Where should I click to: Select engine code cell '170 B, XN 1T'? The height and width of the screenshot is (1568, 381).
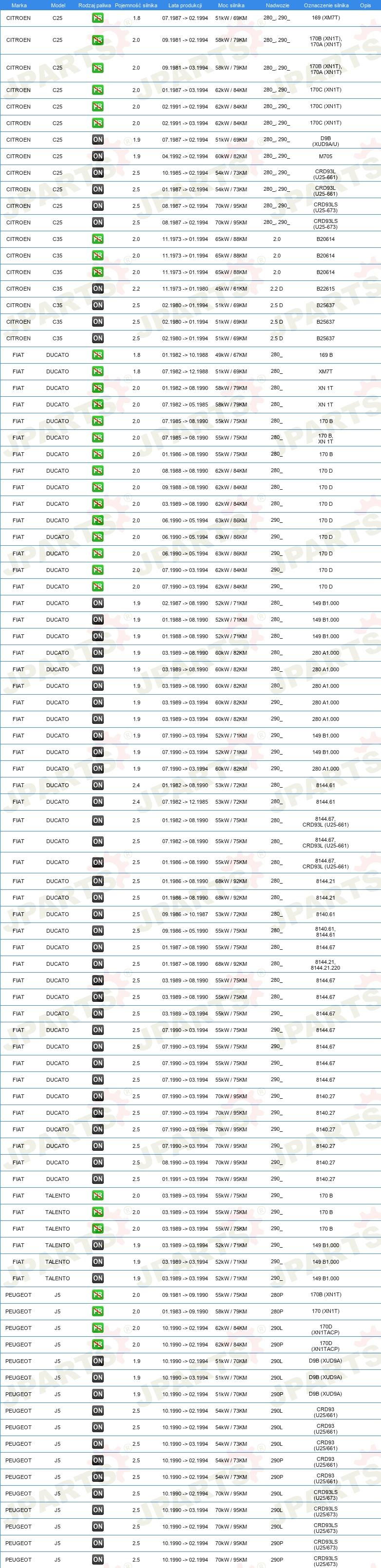pos(325,438)
